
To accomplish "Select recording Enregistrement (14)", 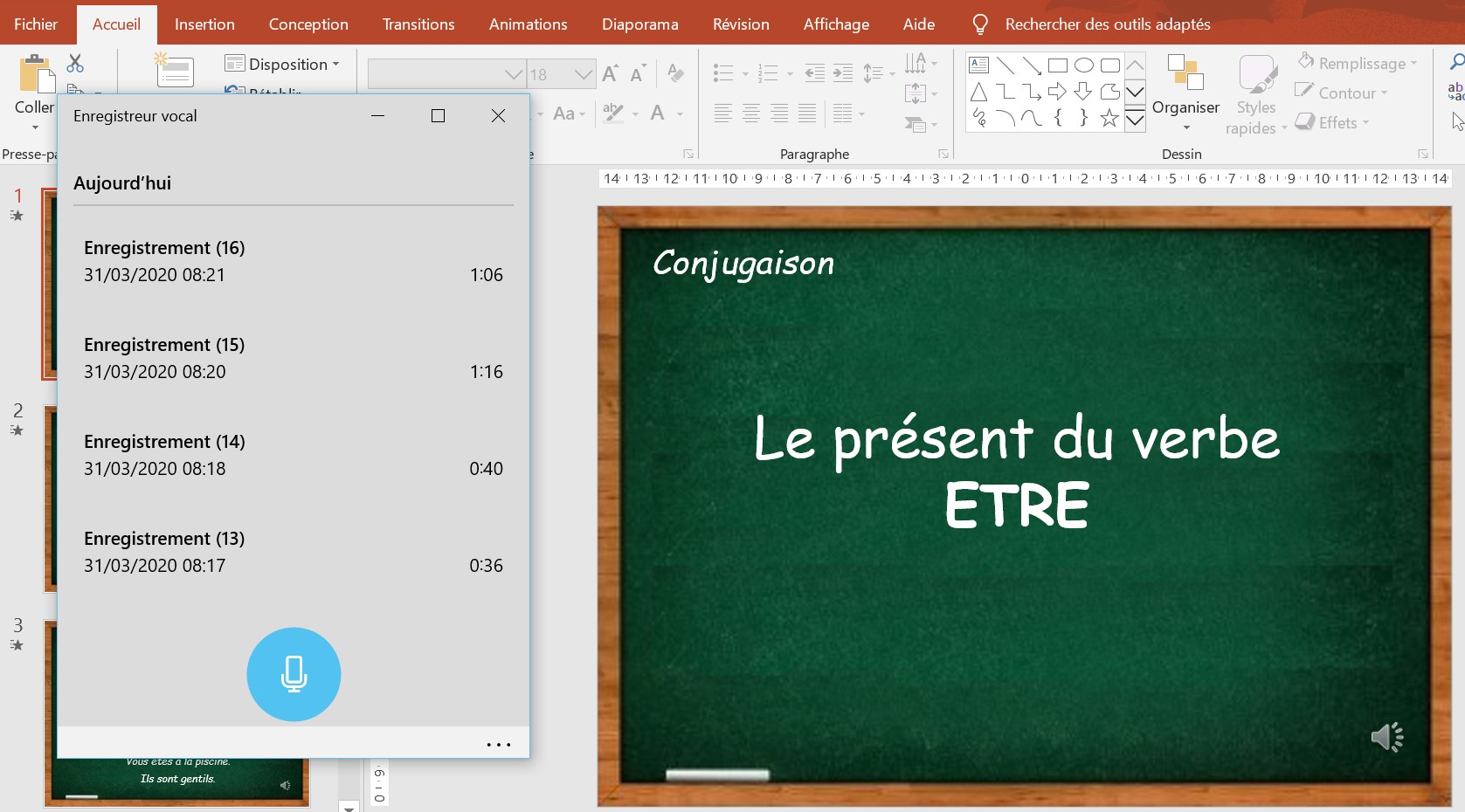I will click(x=294, y=455).
